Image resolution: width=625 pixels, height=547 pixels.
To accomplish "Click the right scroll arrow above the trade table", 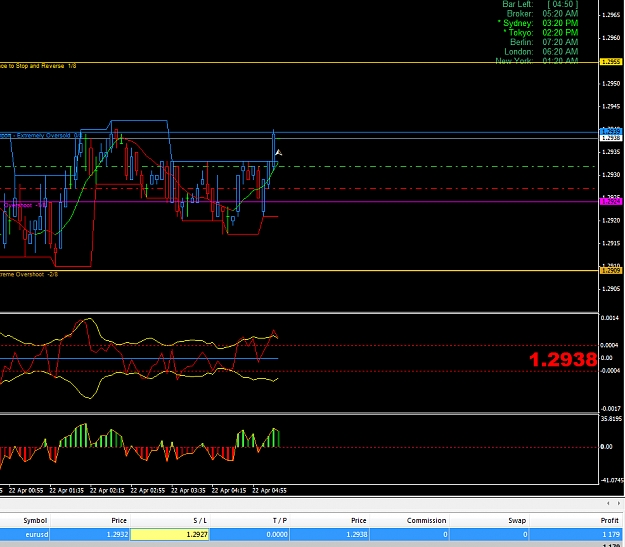I will click(618, 503).
